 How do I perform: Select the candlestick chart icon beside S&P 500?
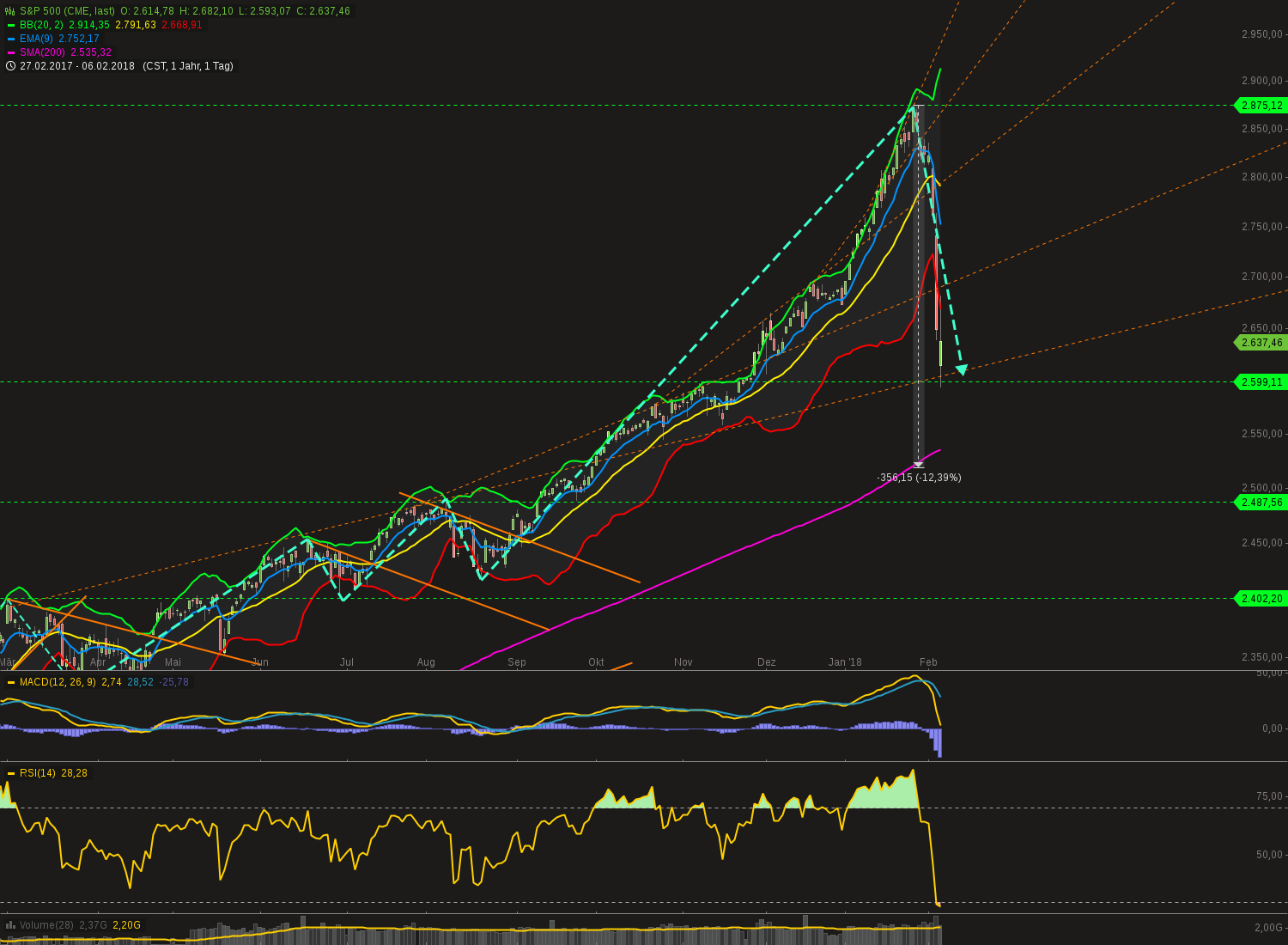coord(8,12)
